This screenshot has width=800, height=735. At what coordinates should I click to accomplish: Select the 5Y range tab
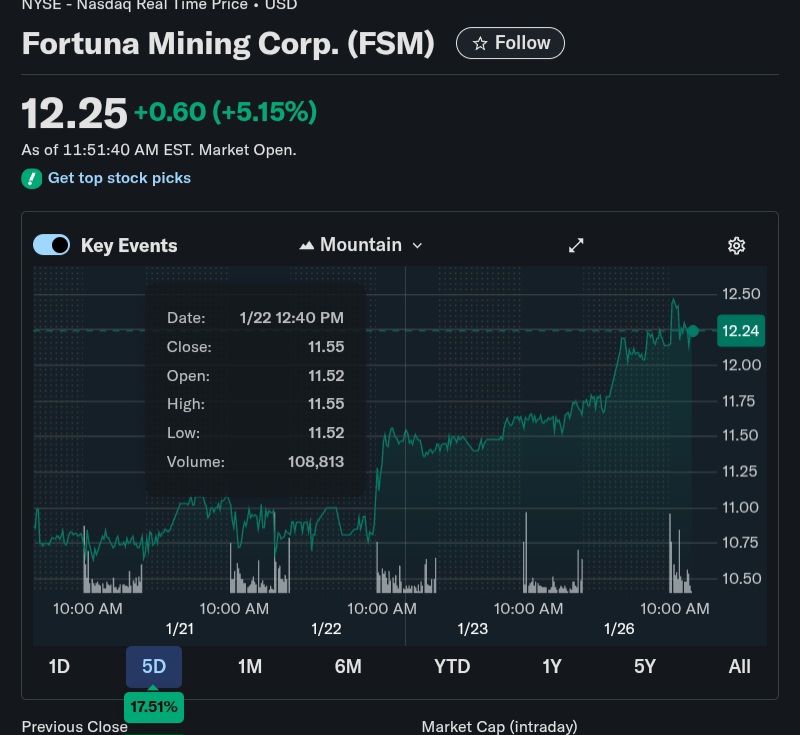coord(644,667)
